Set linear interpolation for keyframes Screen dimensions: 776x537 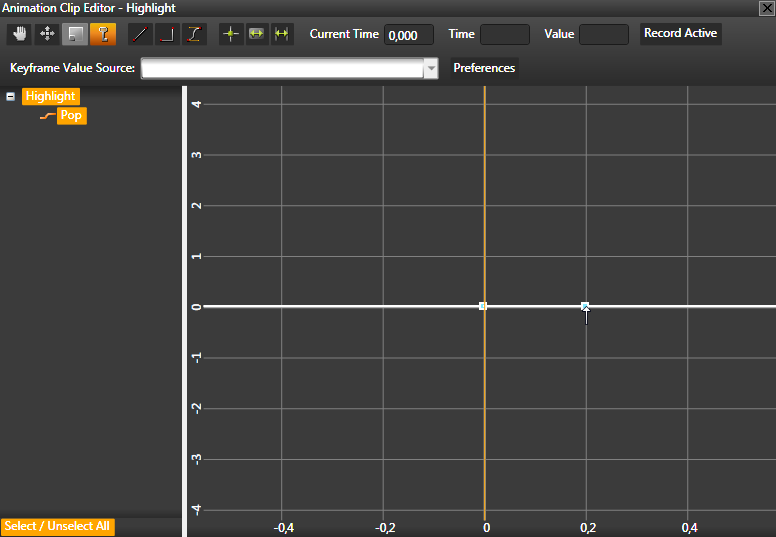pos(140,34)
